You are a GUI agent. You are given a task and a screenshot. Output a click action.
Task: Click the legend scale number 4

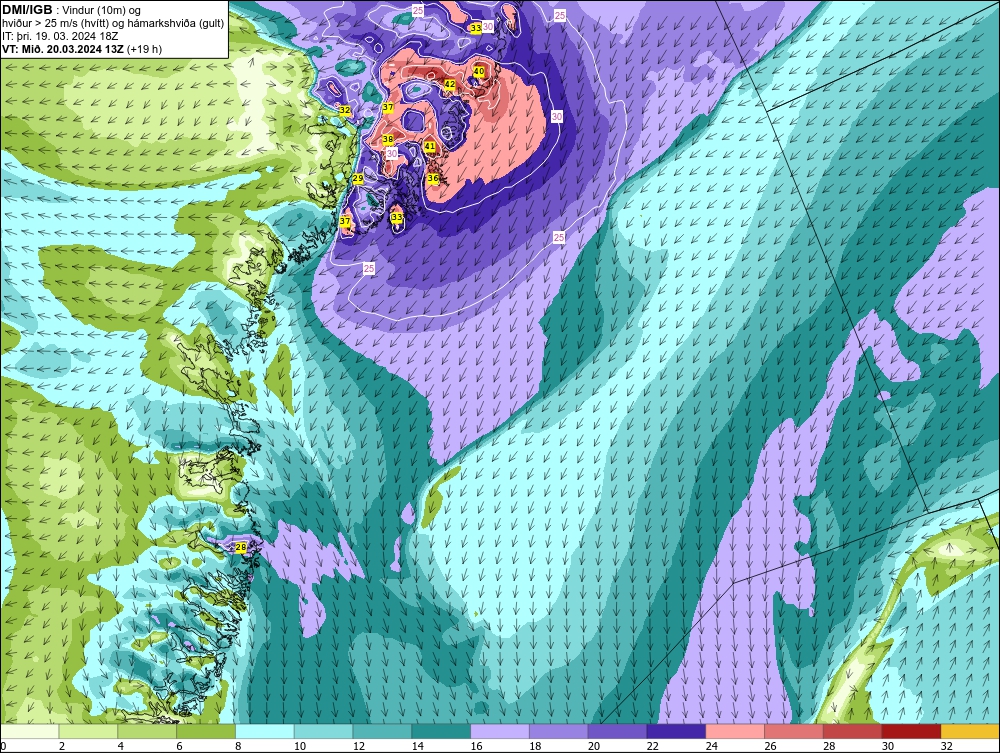point(121,746)
